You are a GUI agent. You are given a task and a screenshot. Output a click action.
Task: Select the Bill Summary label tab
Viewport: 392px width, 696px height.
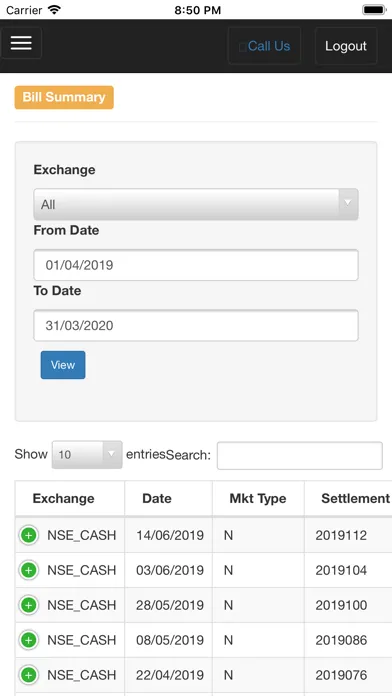click(64, 97)
